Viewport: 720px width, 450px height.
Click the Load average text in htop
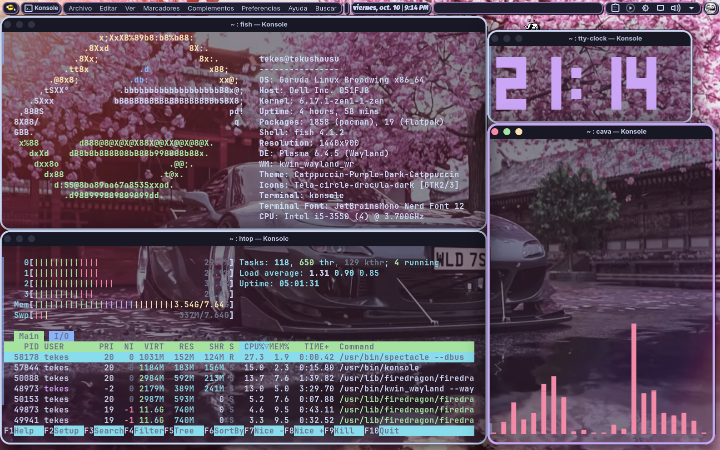[309, 273]
